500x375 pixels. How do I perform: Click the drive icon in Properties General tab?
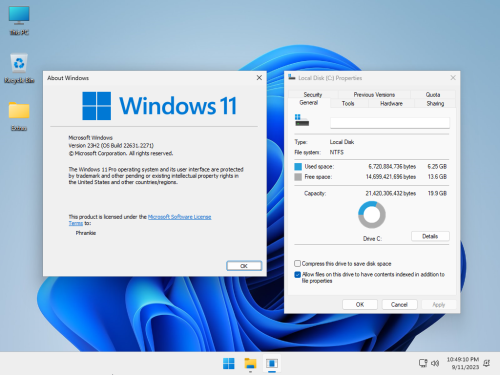pos(302,120)
